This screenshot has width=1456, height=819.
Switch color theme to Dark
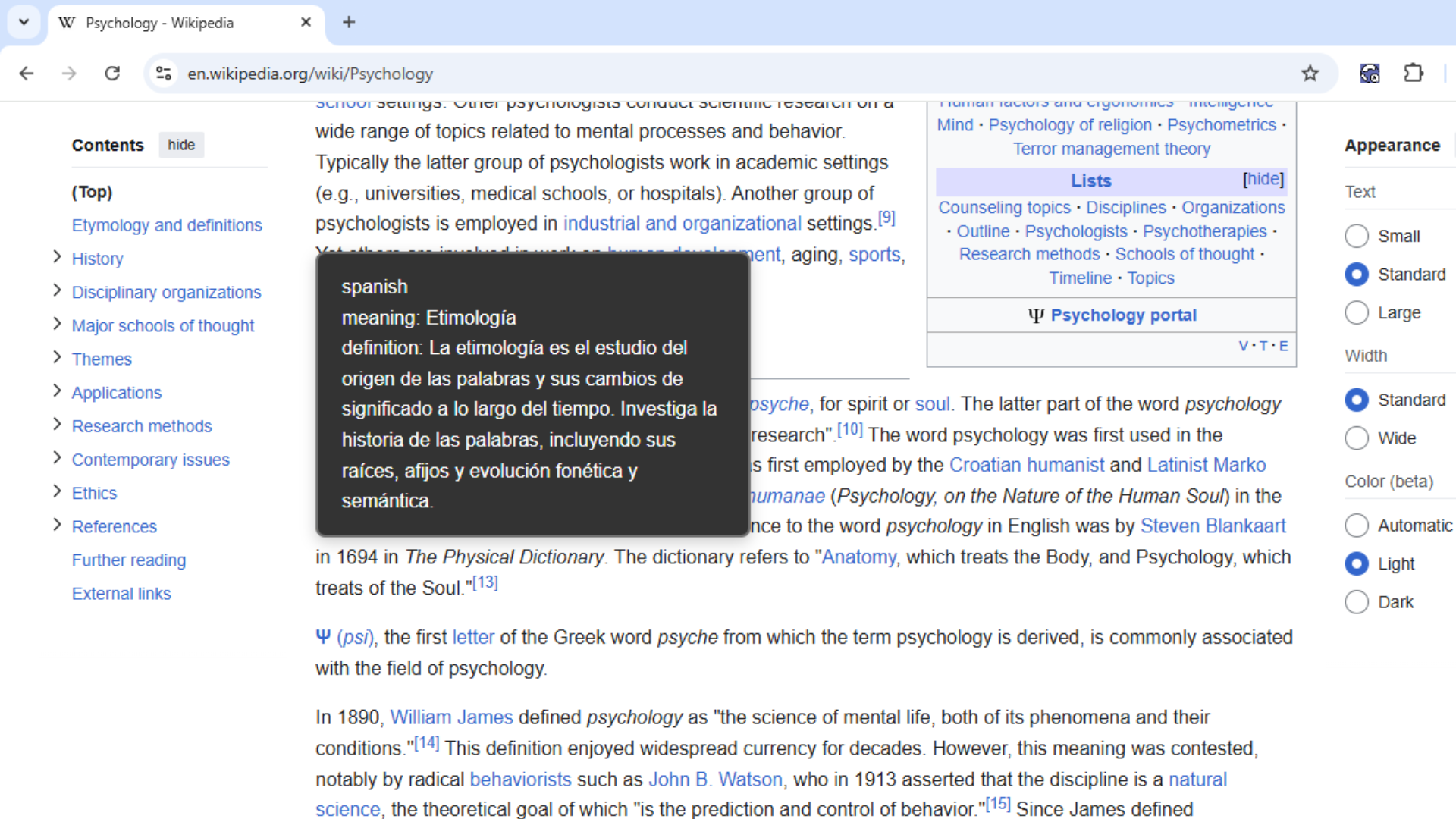pos(1357,602)
